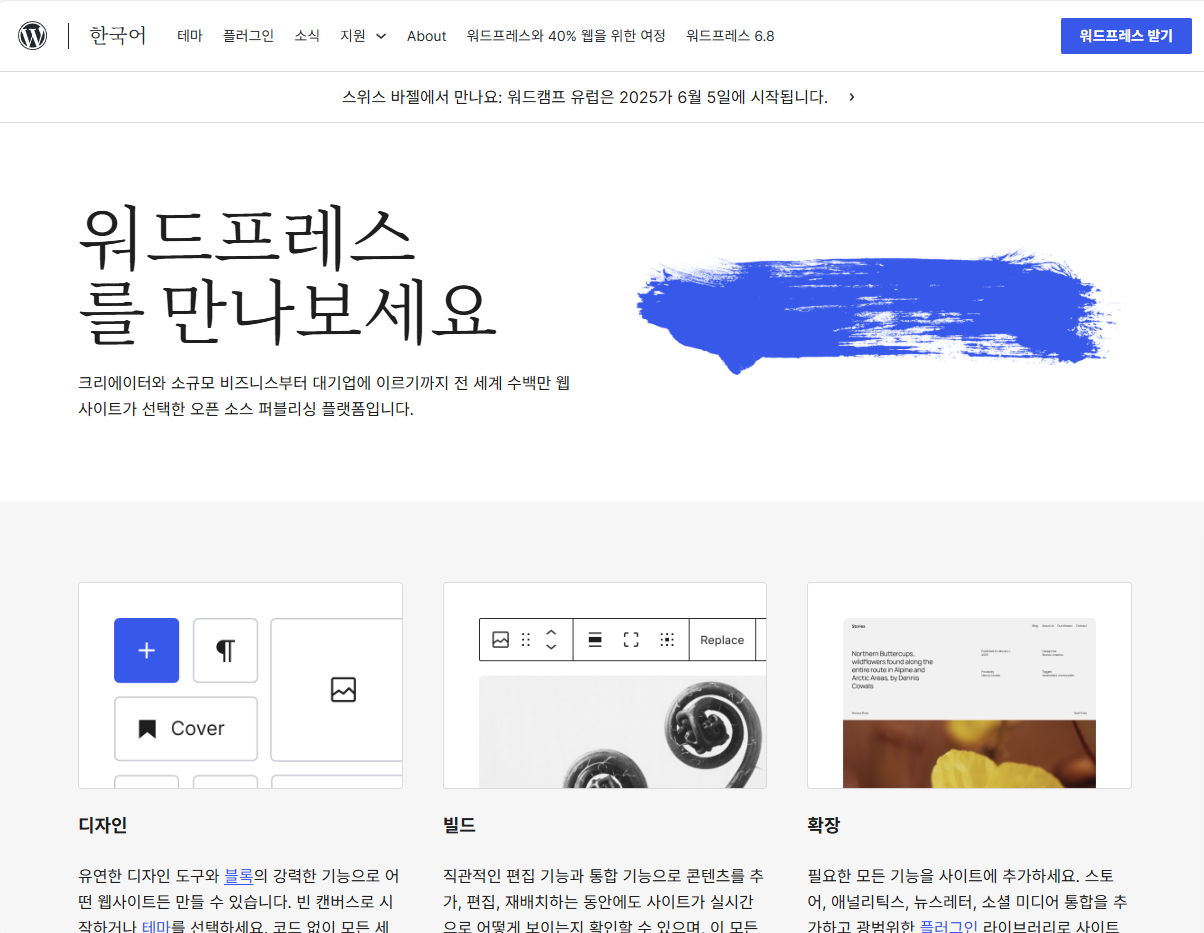This screenshot has width=1204, height=933.
Task: Click the 확장 heading
Action: click(824, 826)
